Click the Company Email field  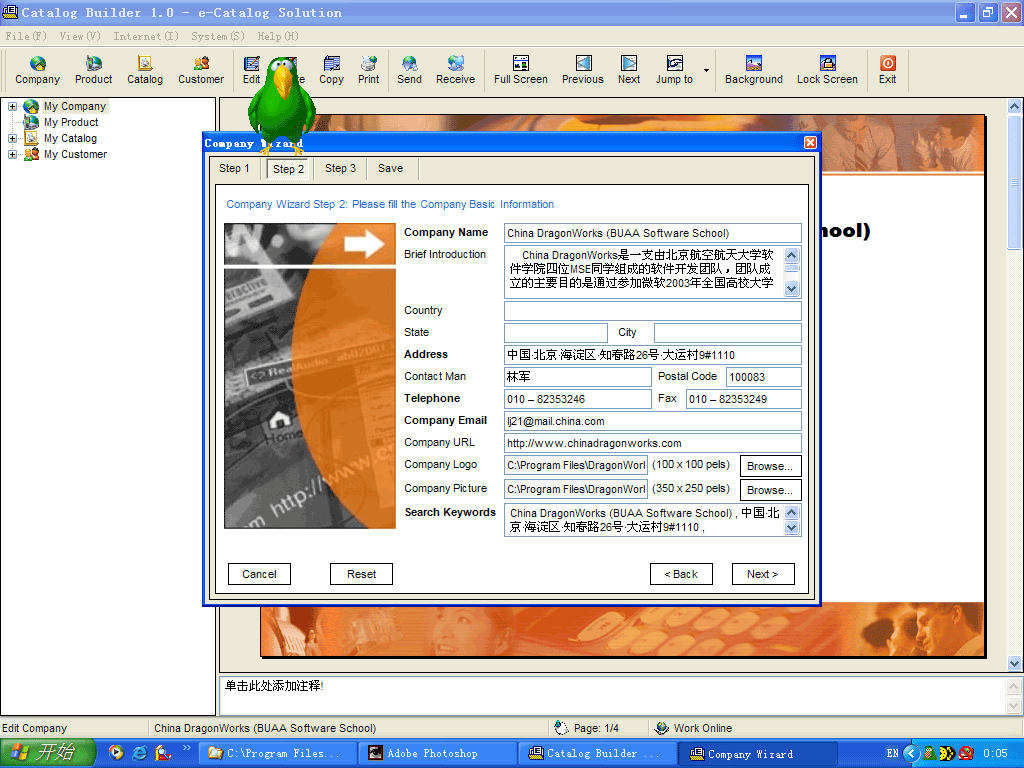[x=652, y=421]
